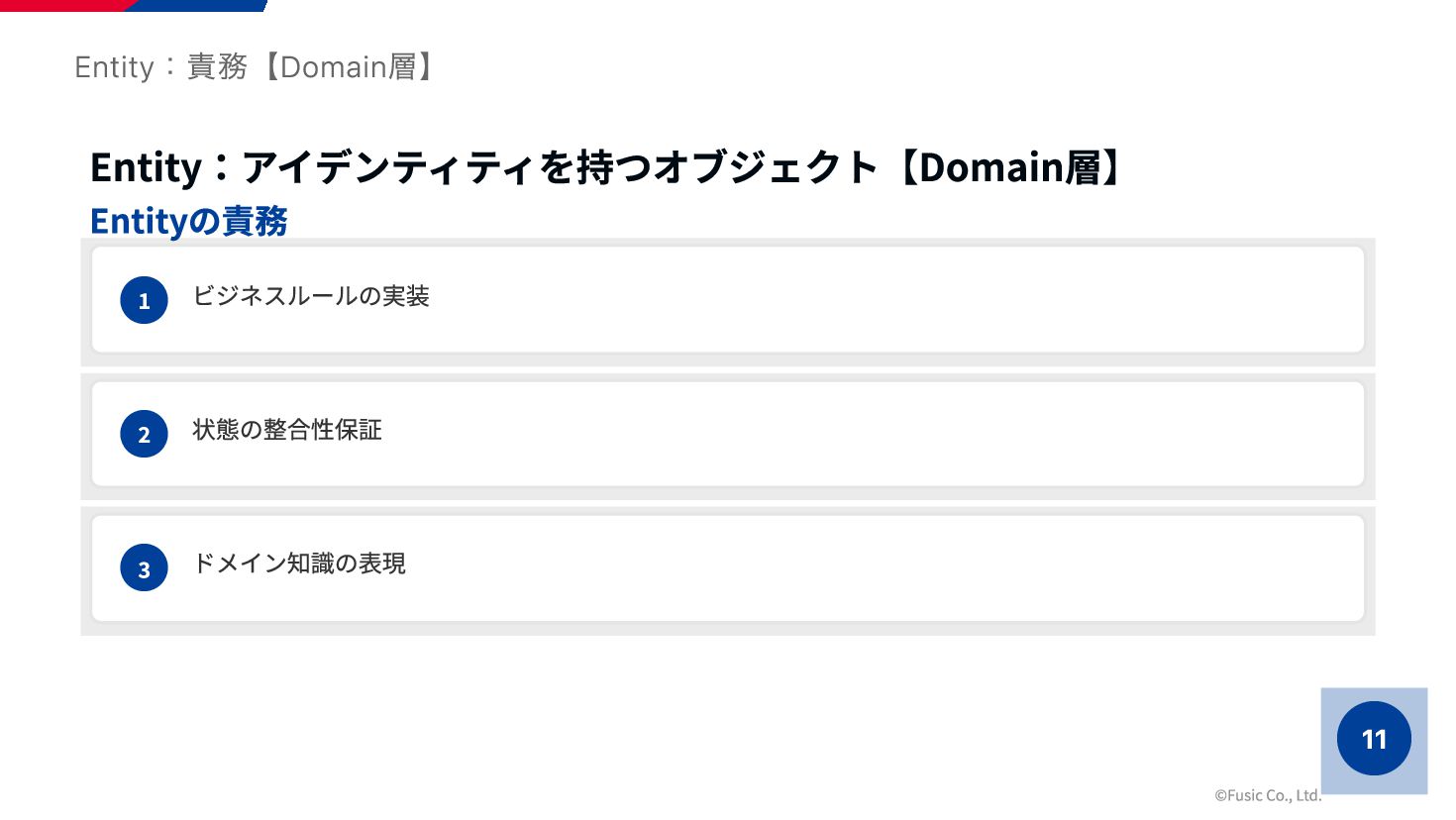The height and width of the screenshot is (820, 1456).
Task: Click the gray border around the third card
Action: (728, 628)
